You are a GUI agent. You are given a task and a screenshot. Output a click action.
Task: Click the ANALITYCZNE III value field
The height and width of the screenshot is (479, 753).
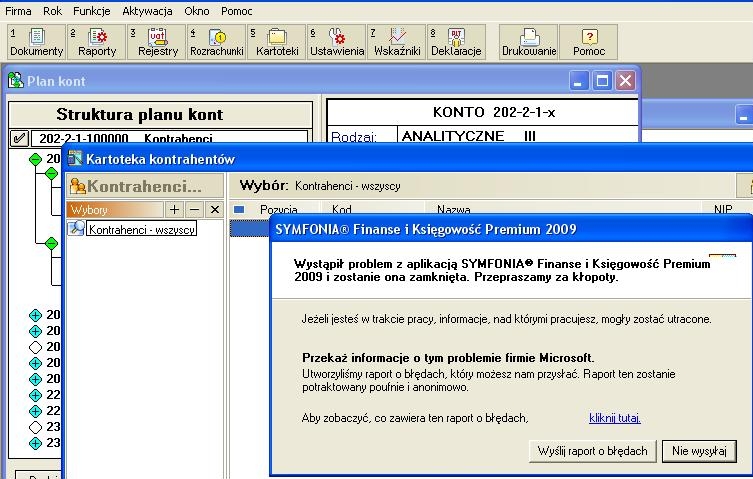click(x=518, y=135)
